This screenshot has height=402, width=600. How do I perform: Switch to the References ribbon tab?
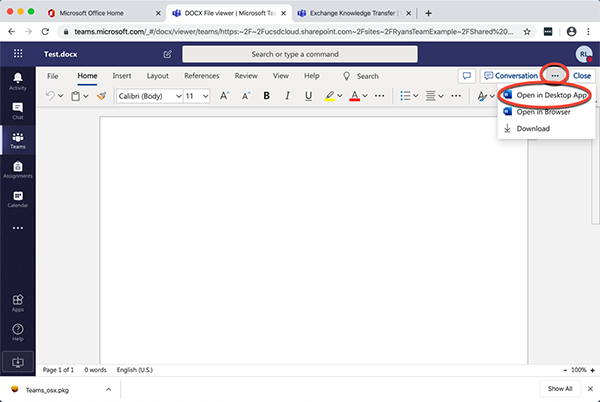tap(202, 76)
